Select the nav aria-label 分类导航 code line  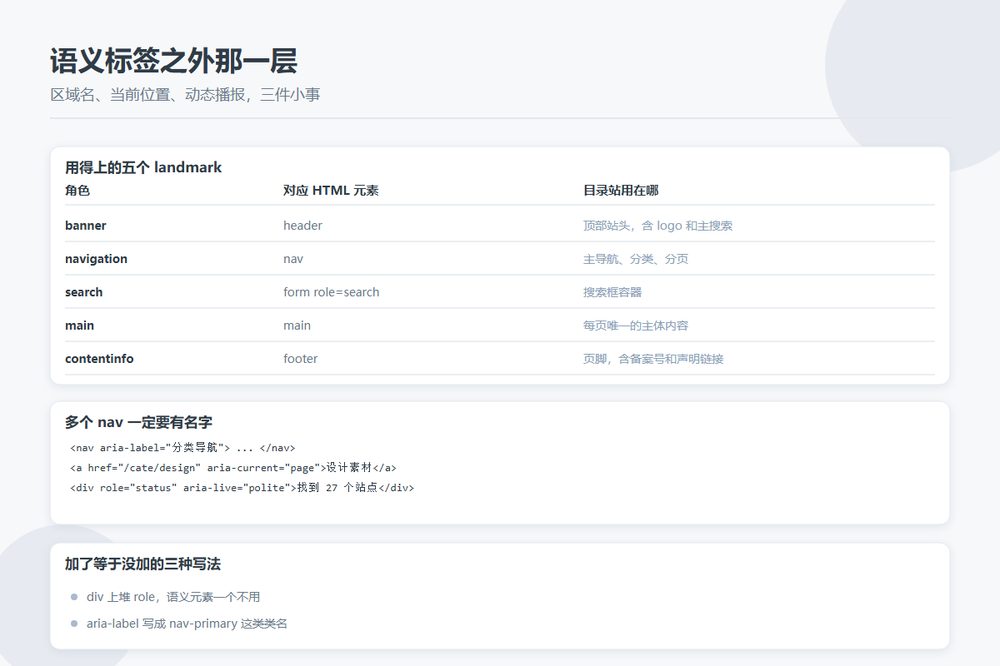[182, 447]
